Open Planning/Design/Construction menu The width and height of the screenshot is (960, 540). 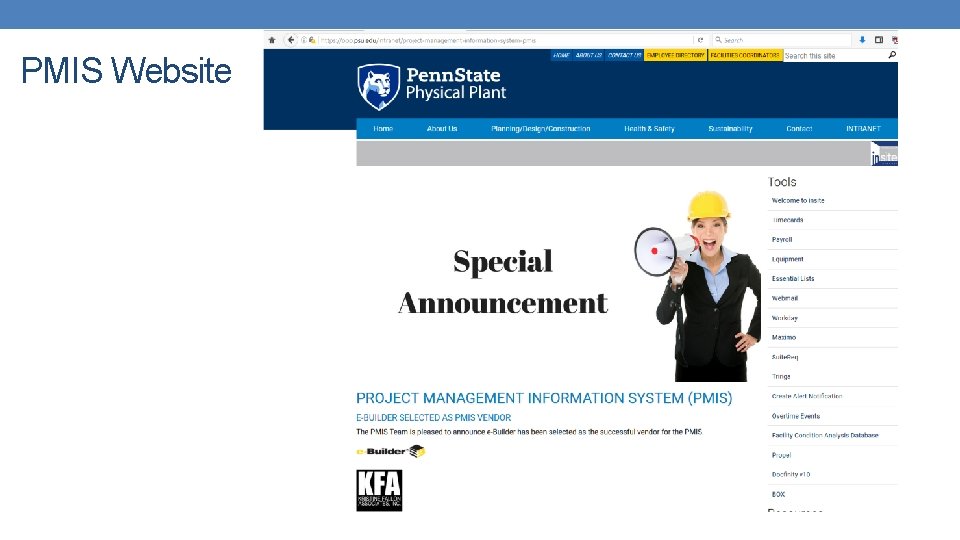pos(541,129)
